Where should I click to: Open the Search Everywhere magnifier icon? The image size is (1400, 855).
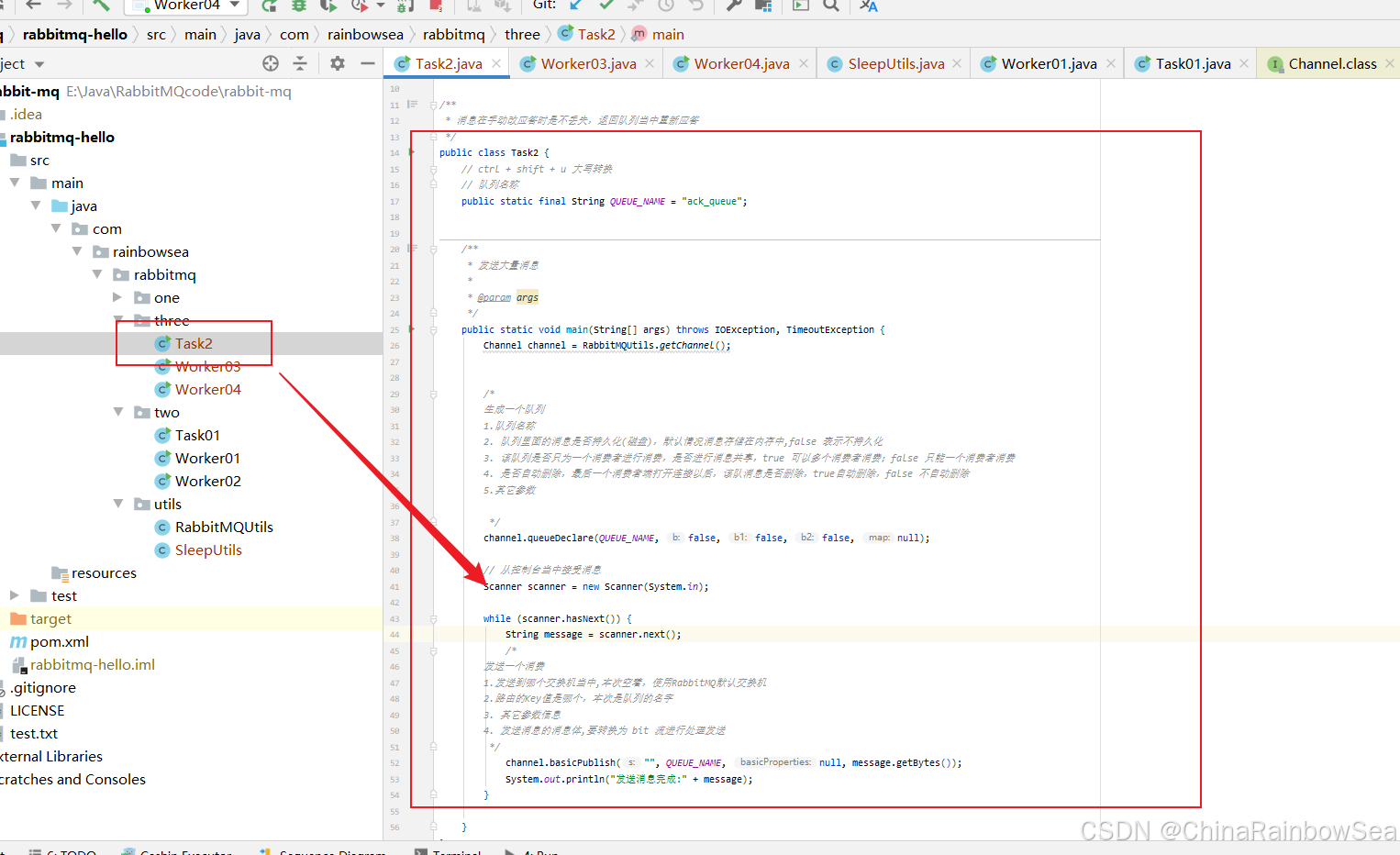click(x=830, y=6)
